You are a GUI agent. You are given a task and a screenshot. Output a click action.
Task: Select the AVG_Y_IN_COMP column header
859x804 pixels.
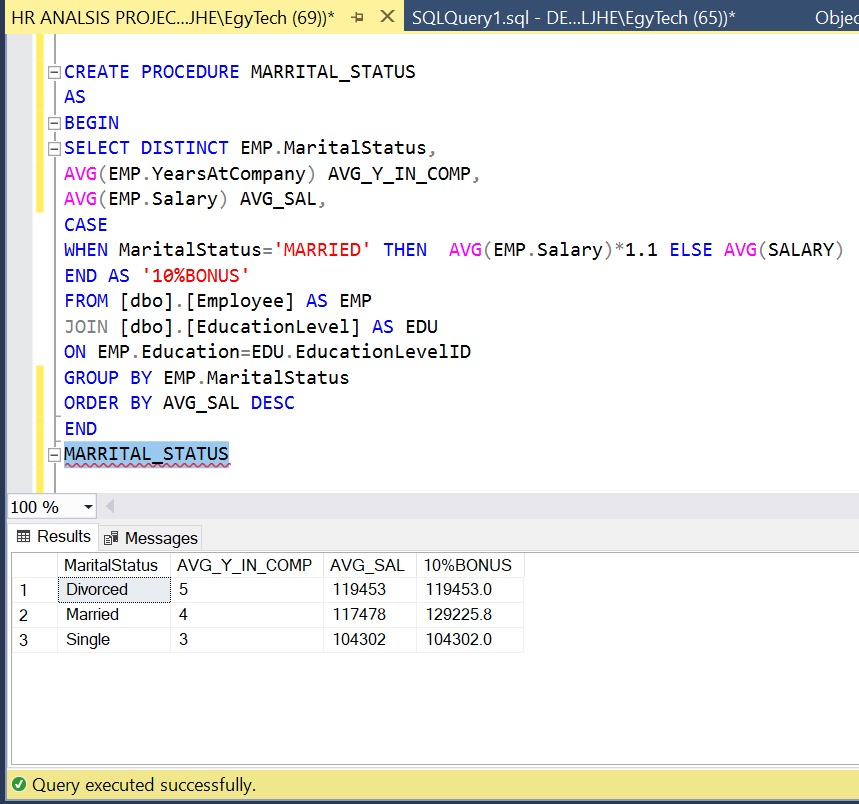(x=247, y=565)
